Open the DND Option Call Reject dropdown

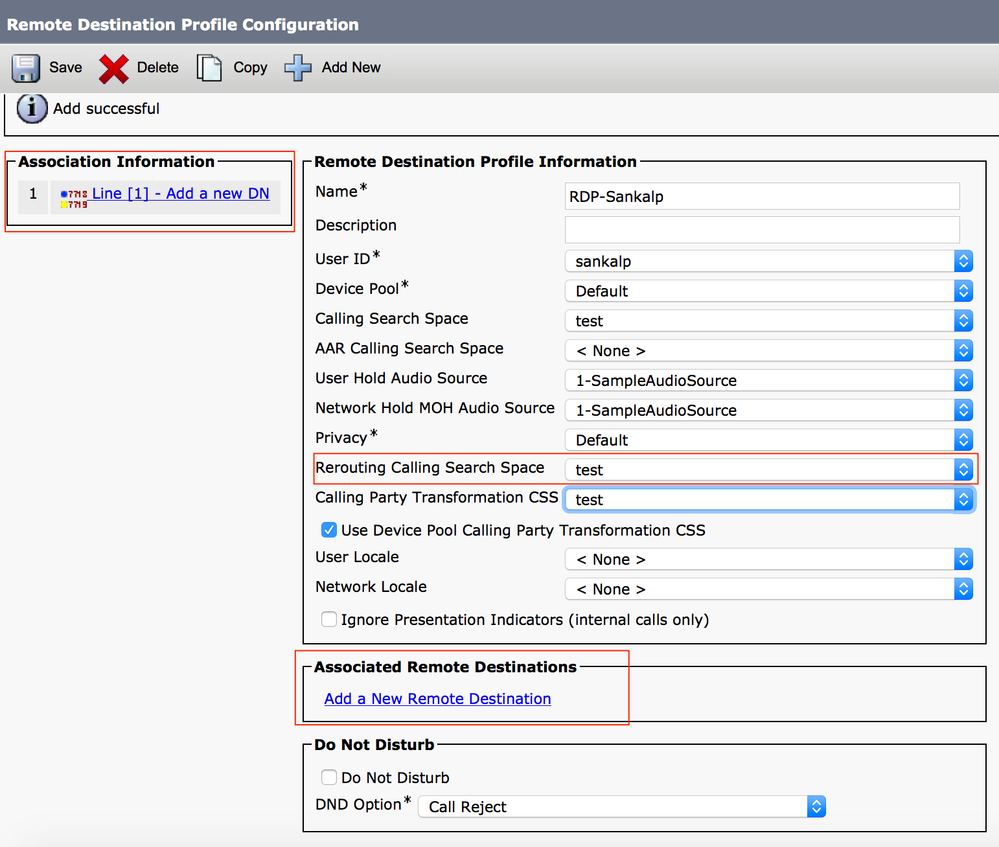coord(622,807)
